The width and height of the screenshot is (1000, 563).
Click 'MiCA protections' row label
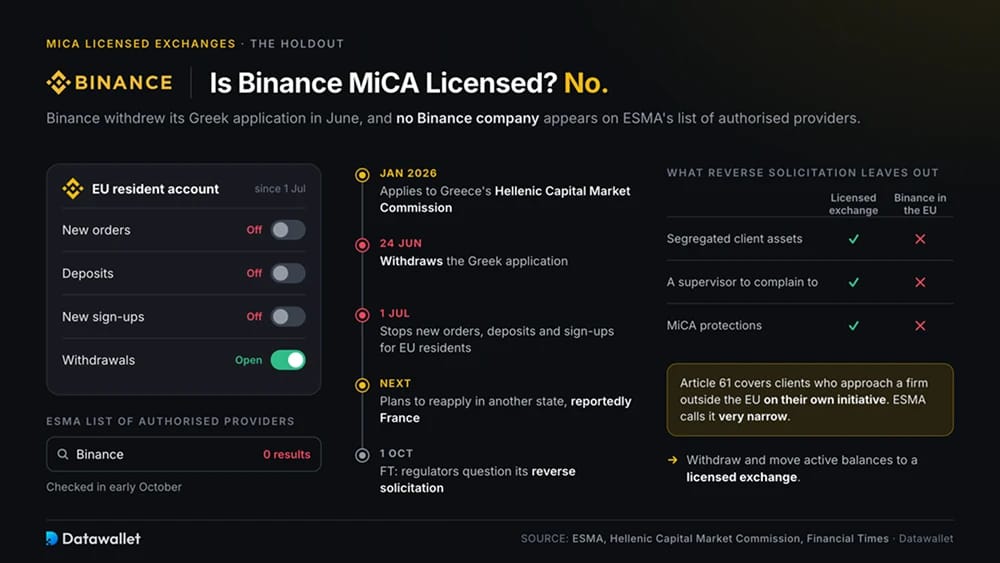pos(714,325)
